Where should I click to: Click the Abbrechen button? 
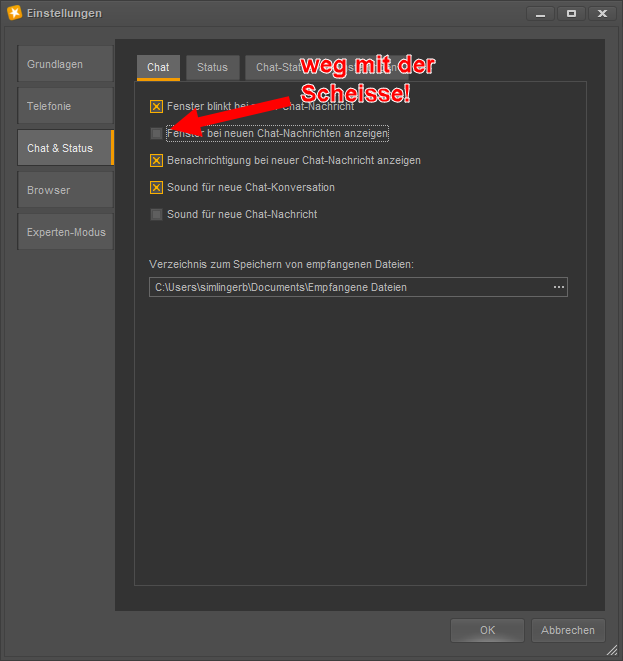[x=568, y=630]
